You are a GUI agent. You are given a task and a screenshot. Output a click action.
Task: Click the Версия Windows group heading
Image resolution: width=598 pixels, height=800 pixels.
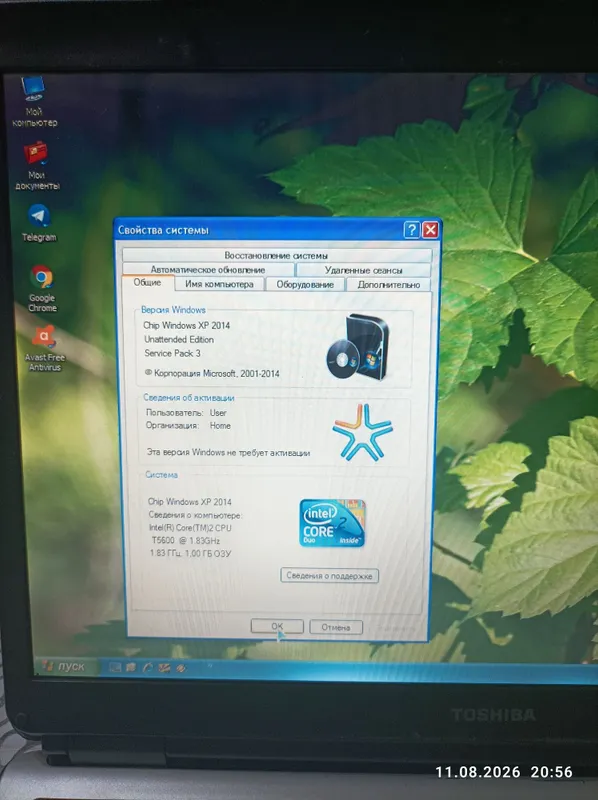tap(173, 310)
